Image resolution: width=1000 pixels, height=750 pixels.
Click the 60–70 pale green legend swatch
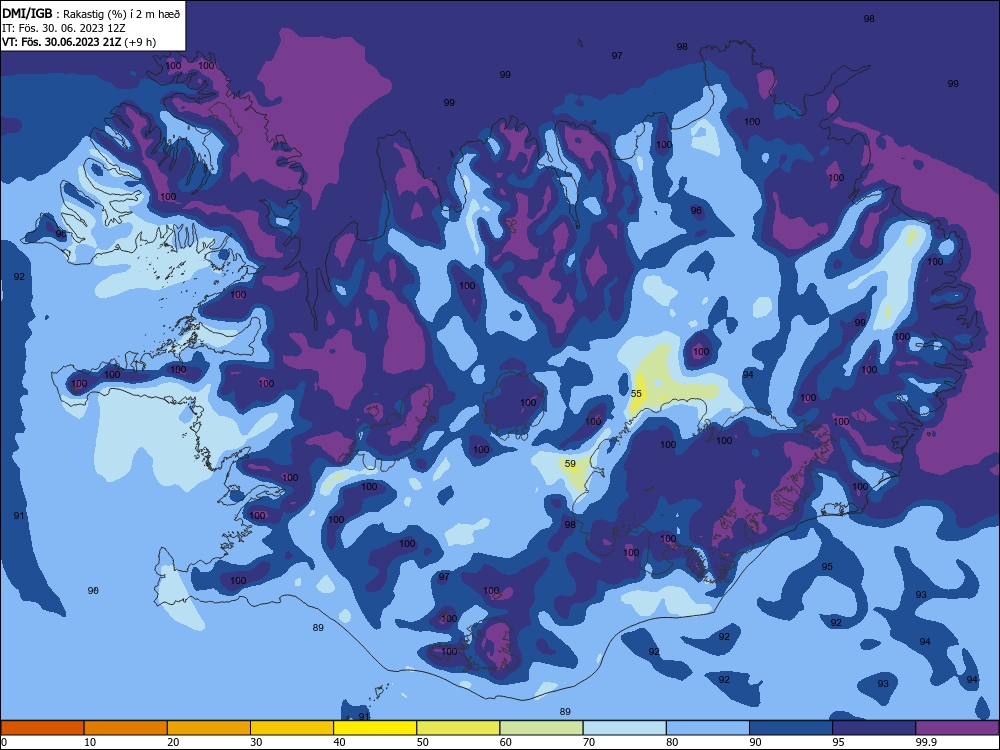(541, 728)
